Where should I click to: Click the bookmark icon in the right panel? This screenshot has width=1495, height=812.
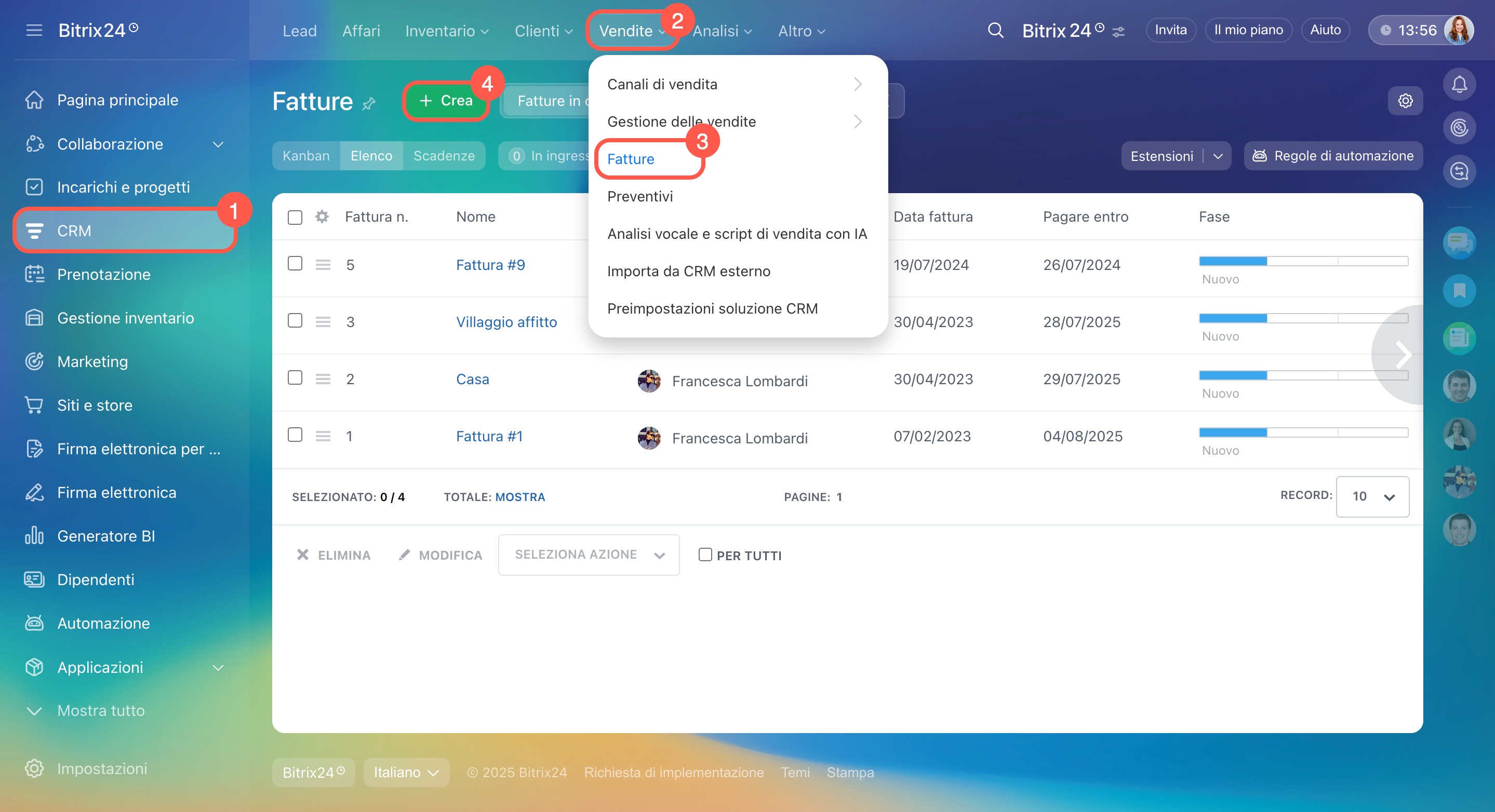point(1459,291)
